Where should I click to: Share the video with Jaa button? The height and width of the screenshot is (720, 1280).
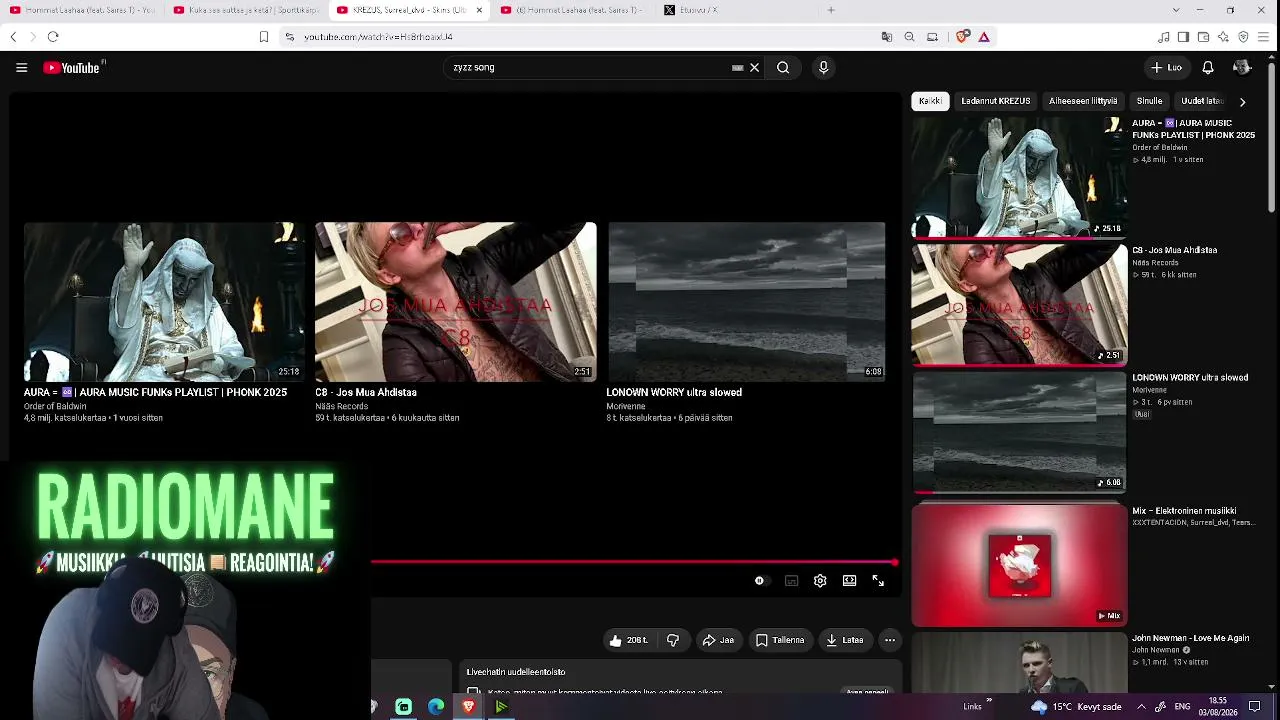(x=718, y=640)
